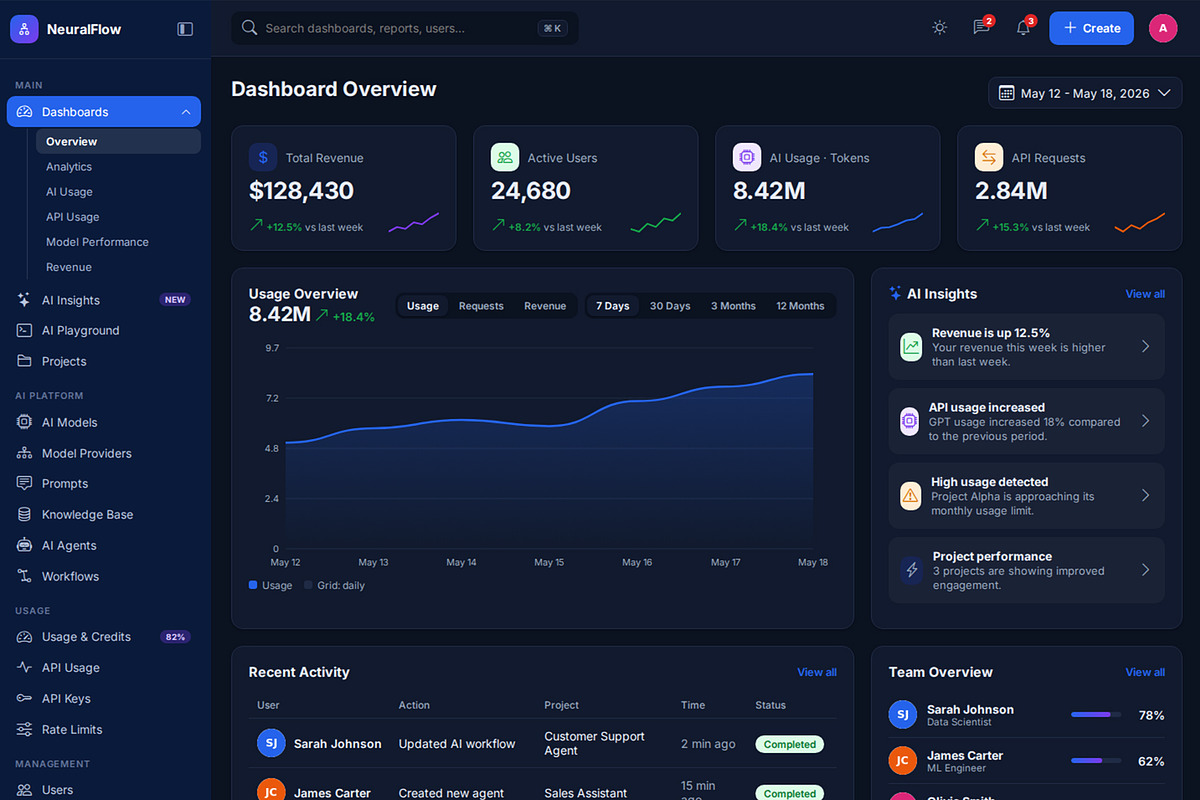Image resolution: width=1200 pixels, height=800 pixels.
Task: Open AI Usage under Dashboards
Action: point(118,192)
